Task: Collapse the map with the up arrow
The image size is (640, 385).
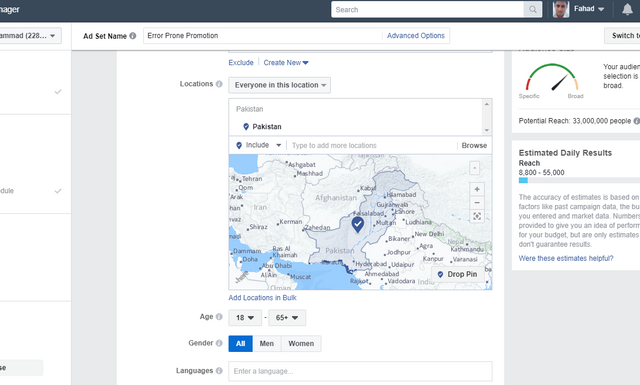Action: pyautogui.click(x=474, y=168)
